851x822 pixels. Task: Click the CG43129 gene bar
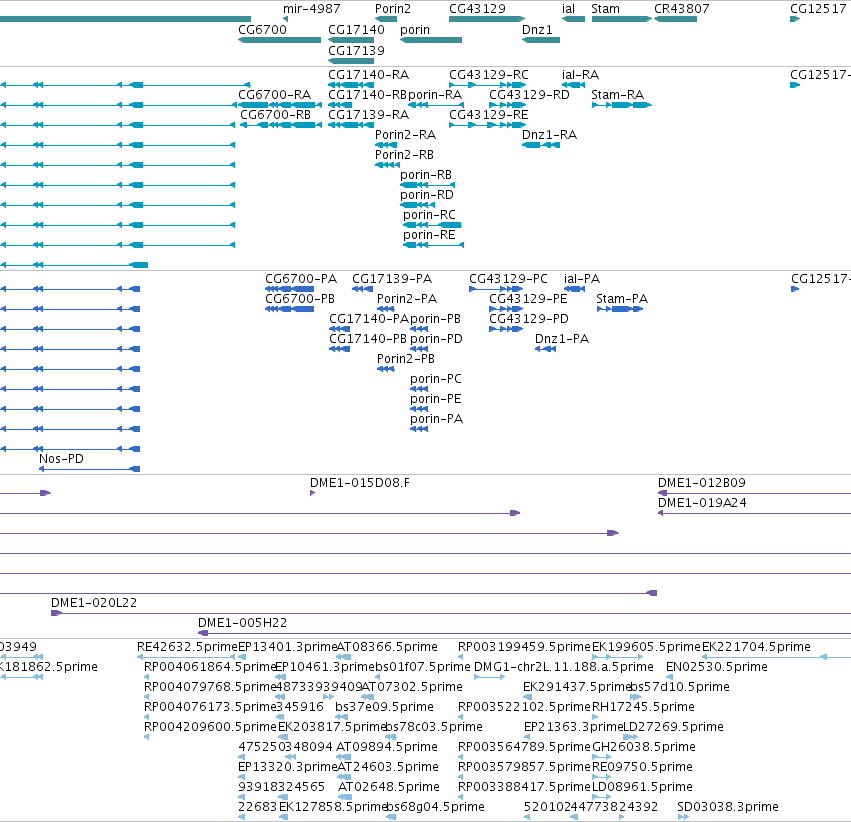tap(487, 20)
